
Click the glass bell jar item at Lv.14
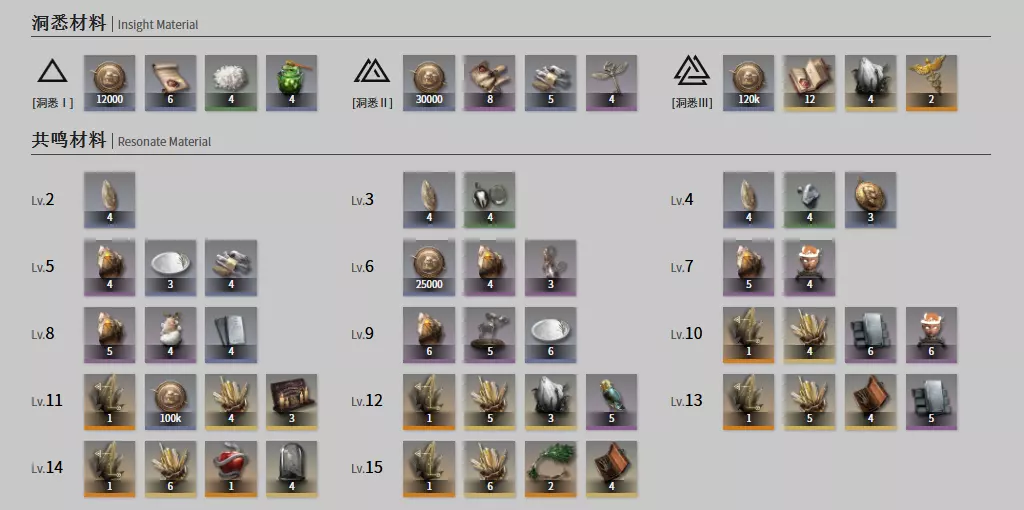pos(291,468)
